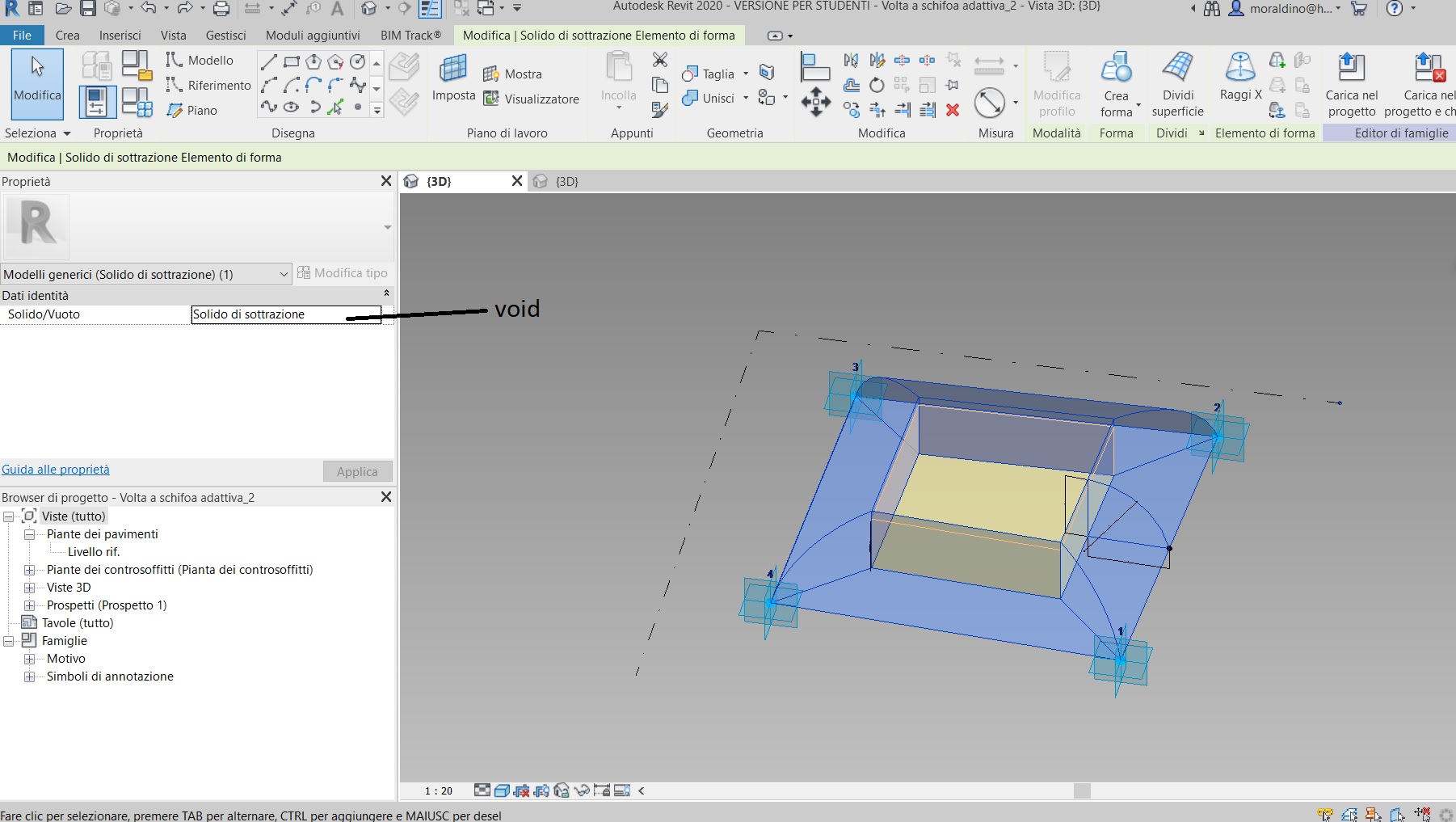Switch to the Inserisci ribbon tab

pos(120,35)
